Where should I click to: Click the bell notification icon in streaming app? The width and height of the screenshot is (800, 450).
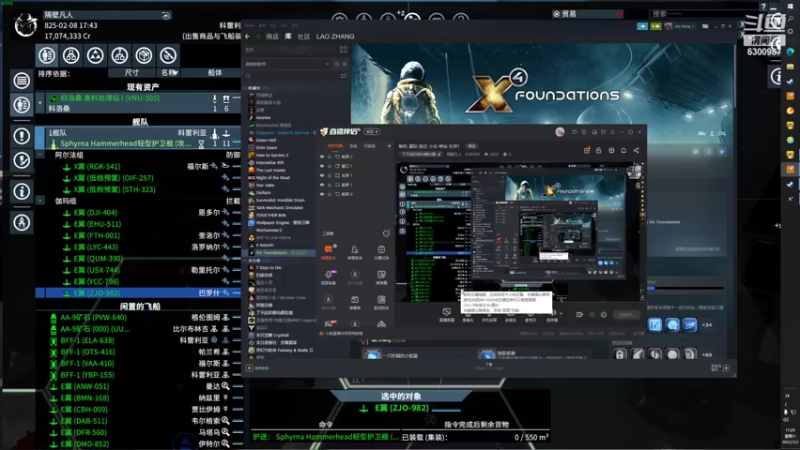[623, 151]
